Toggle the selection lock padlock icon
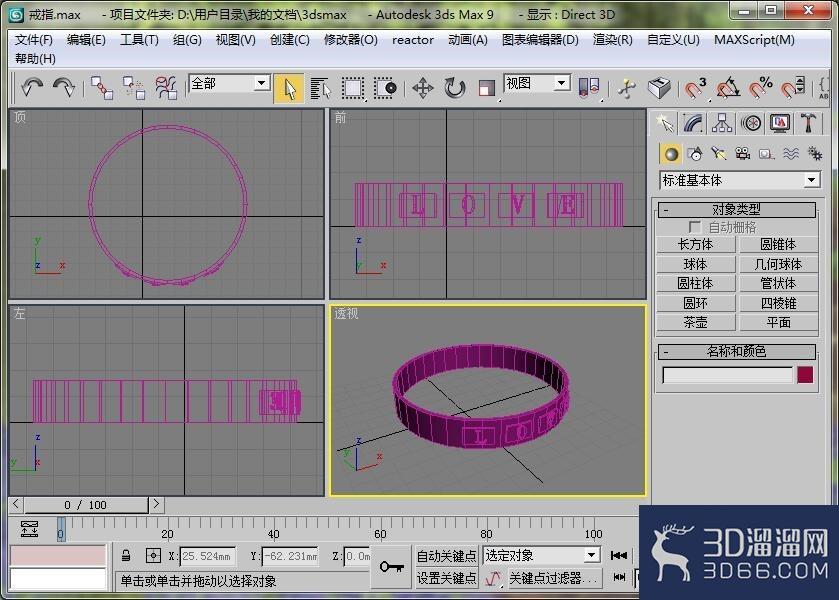The height and width of the screenshot is (600, 839). coord(126,556)
